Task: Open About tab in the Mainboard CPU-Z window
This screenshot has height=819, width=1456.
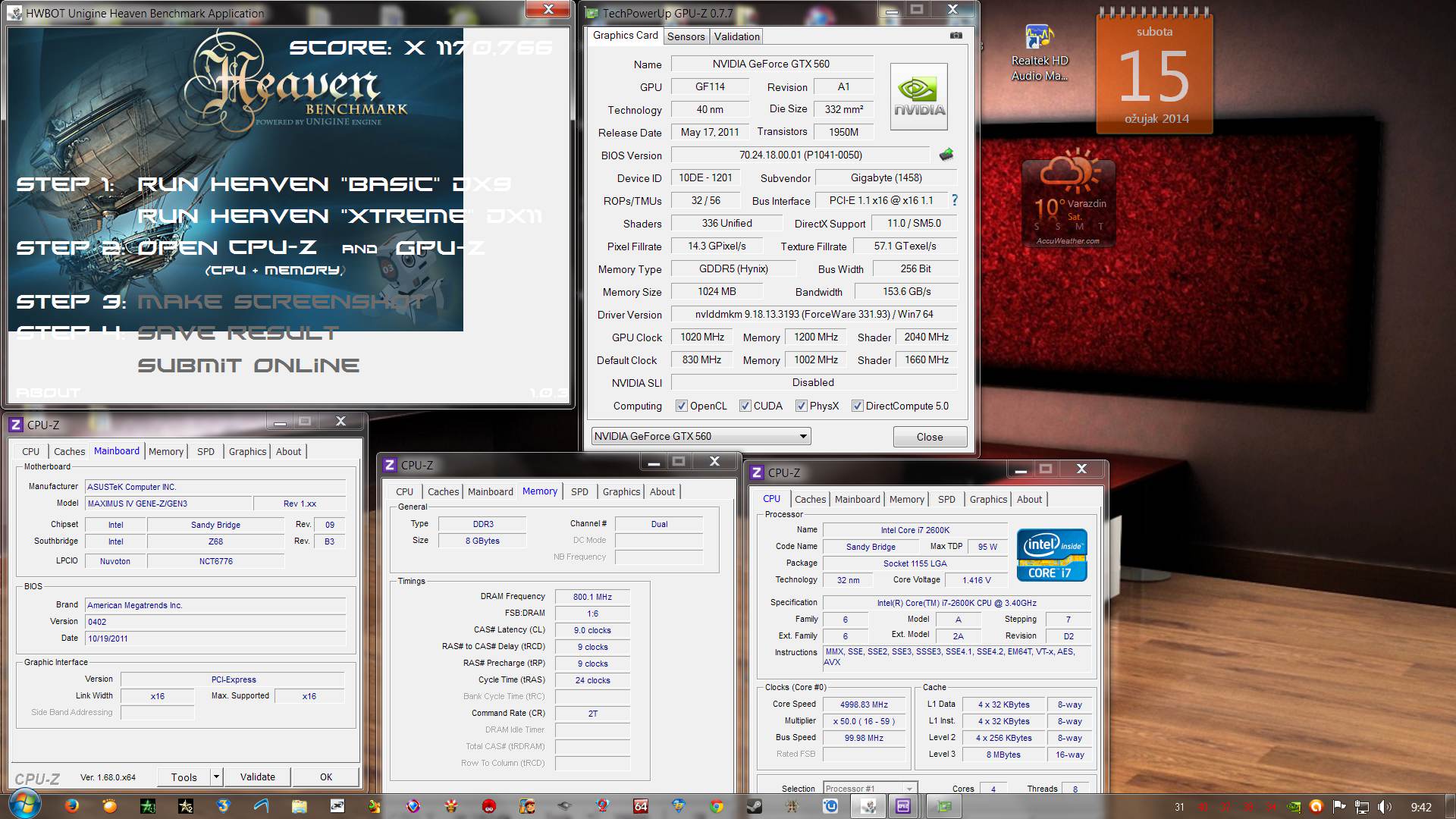Action: (x=288, y=451)
